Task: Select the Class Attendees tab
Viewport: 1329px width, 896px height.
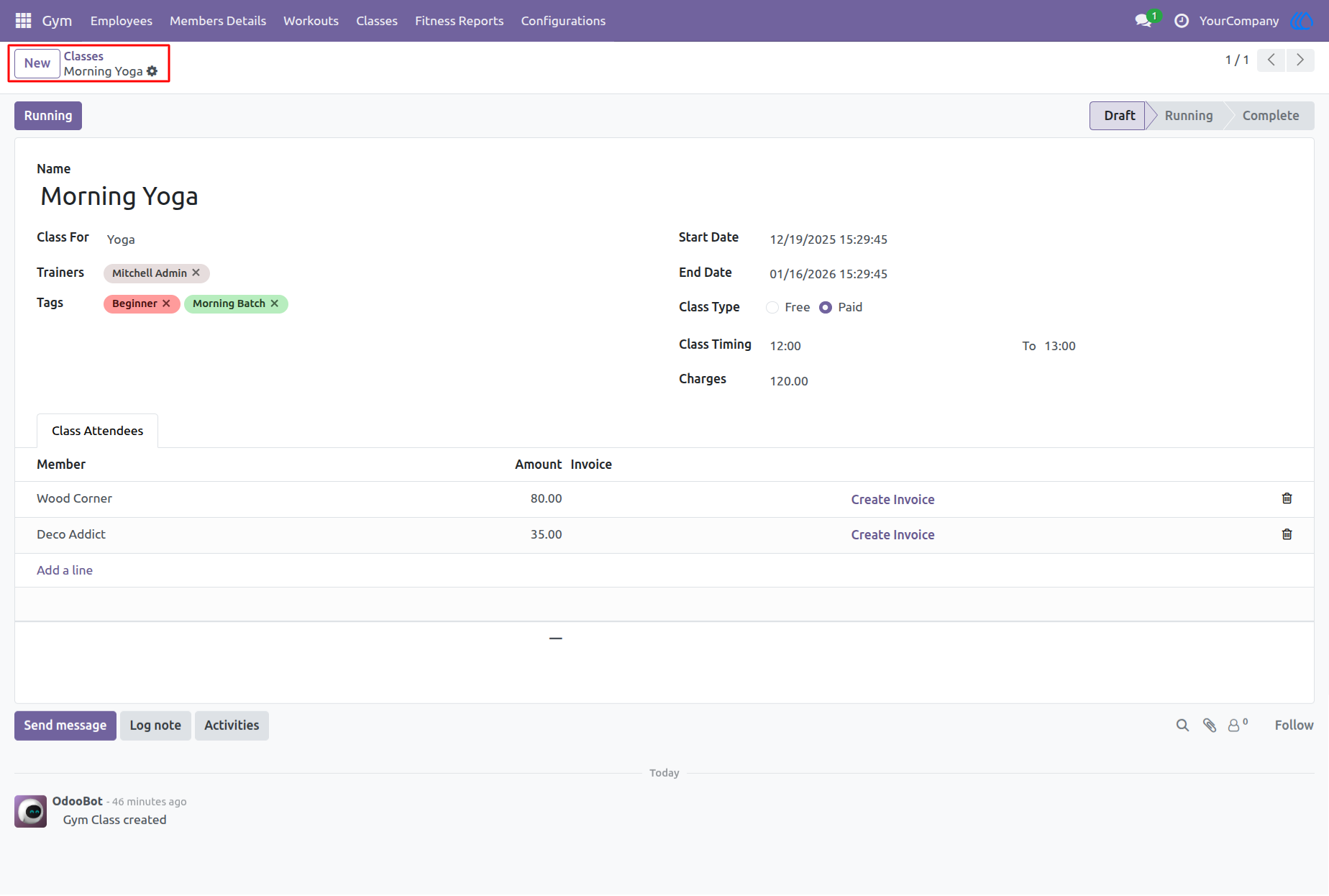Action: tap(98, 431)
